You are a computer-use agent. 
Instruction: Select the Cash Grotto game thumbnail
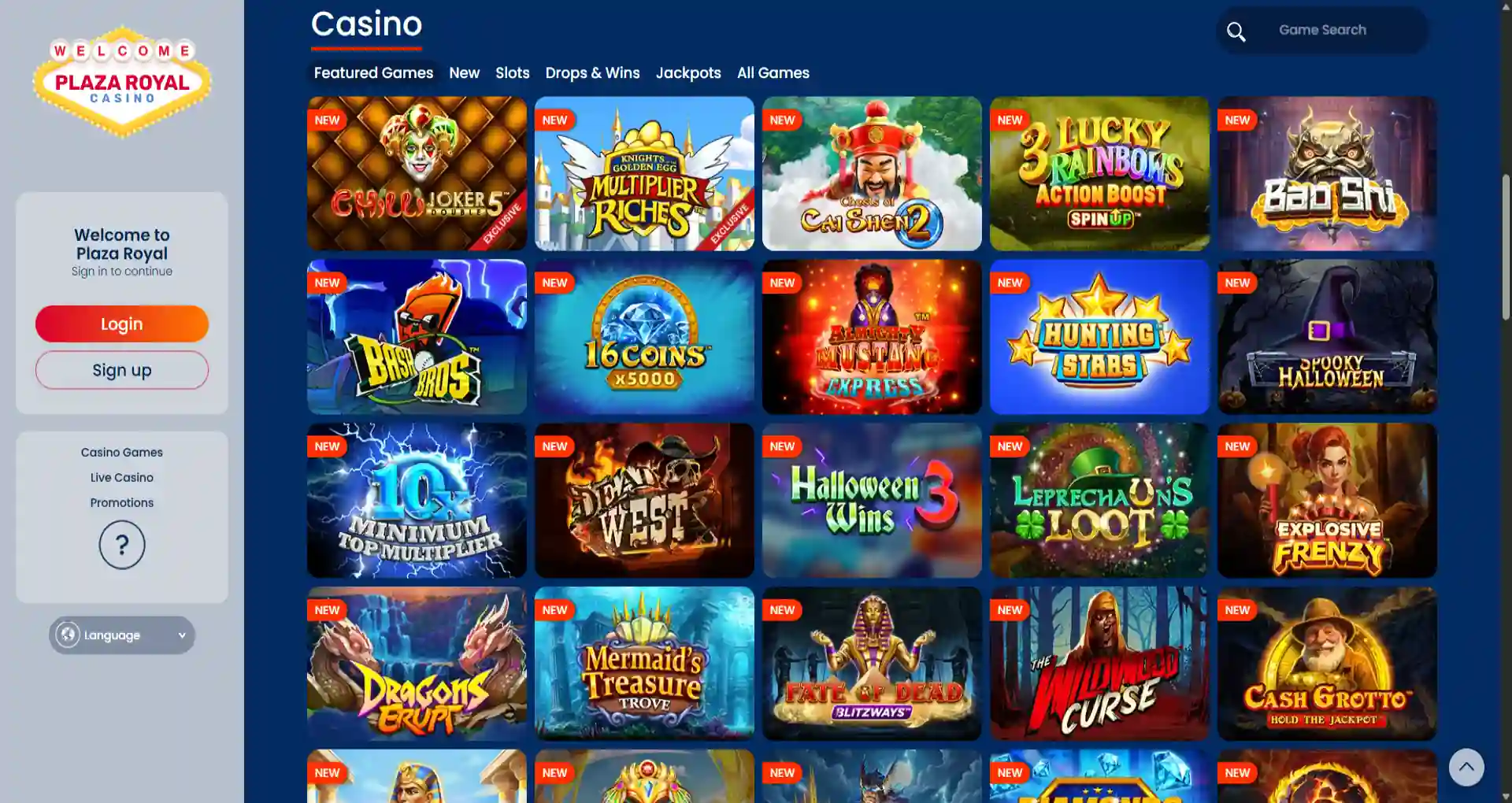point(1327,663)
